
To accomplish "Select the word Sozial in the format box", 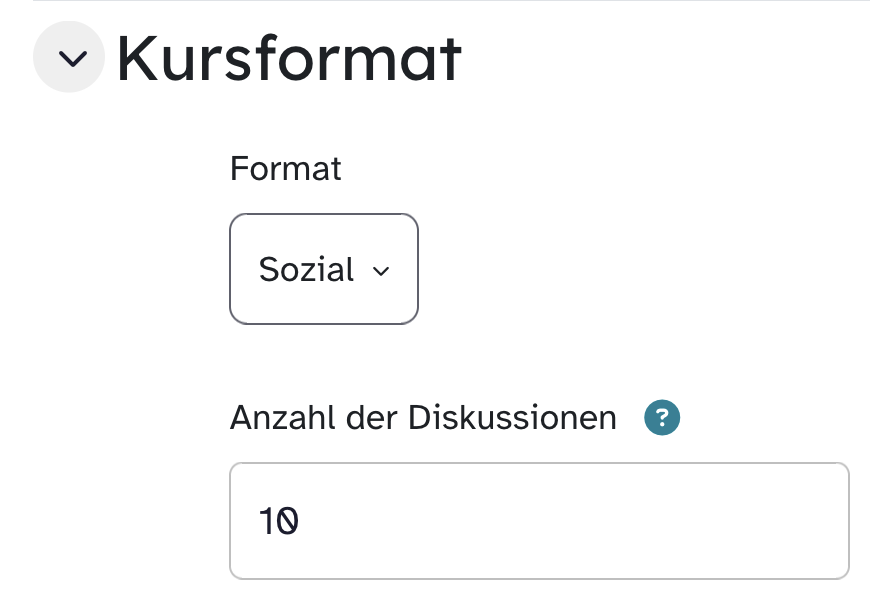I will click(306, 270).
